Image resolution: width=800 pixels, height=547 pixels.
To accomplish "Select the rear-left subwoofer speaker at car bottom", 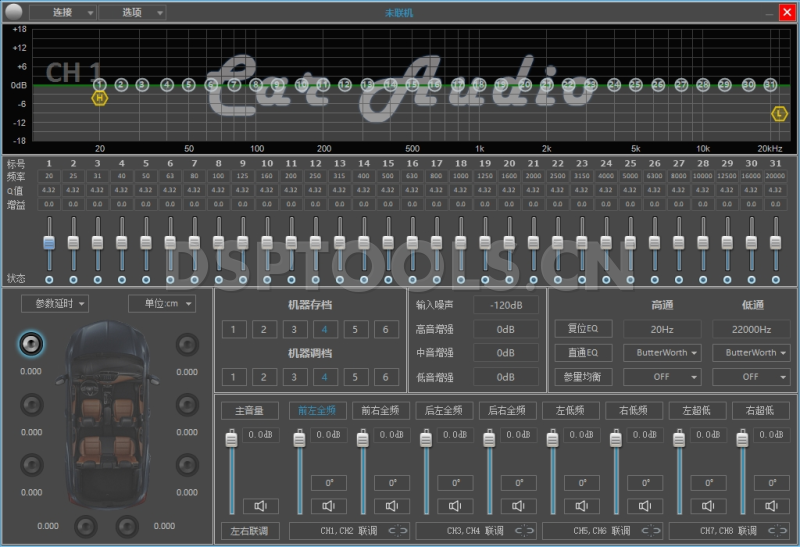I will click(x=87, y=523).
